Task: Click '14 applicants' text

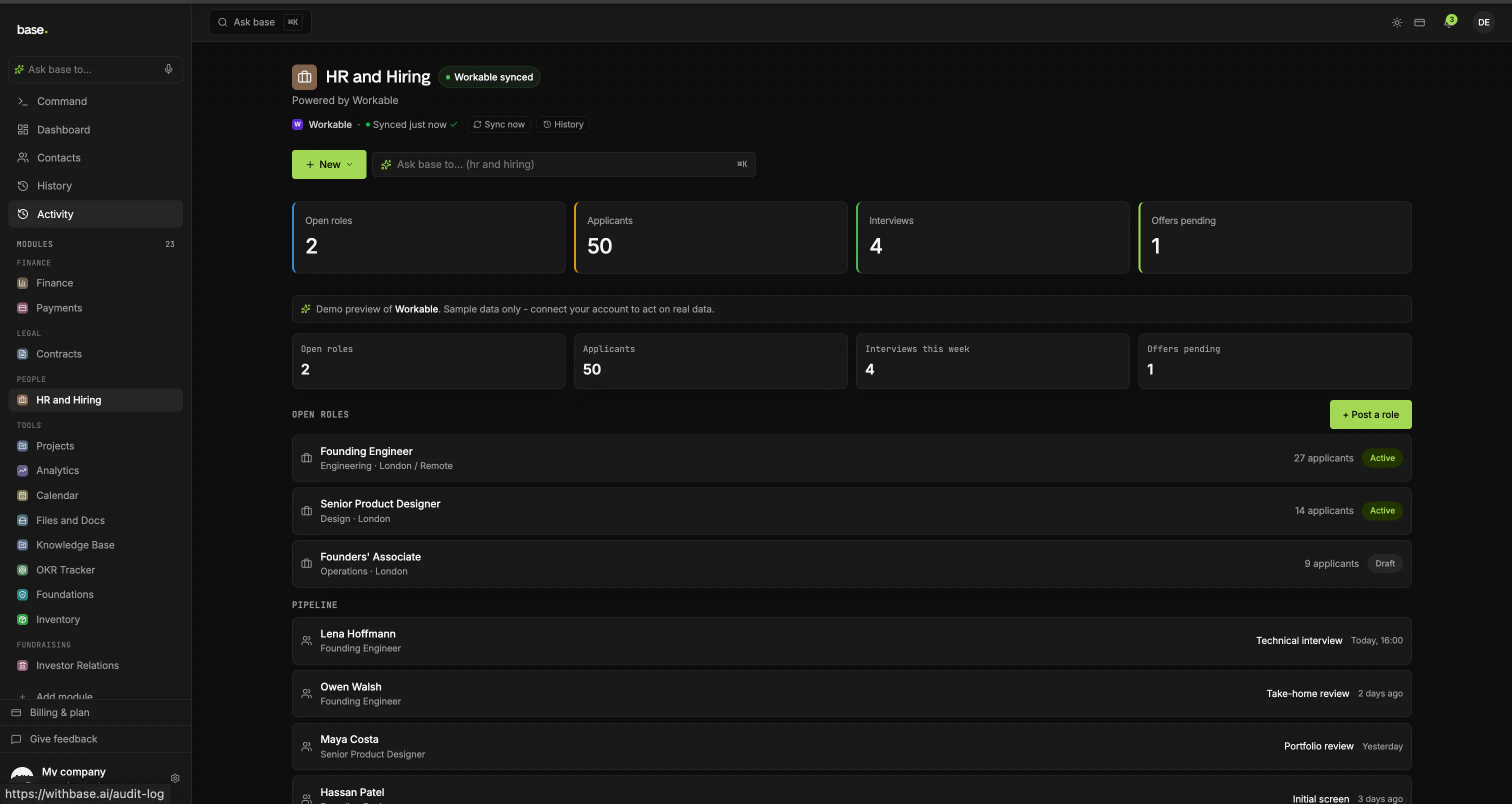Action: coord(1324,510)
